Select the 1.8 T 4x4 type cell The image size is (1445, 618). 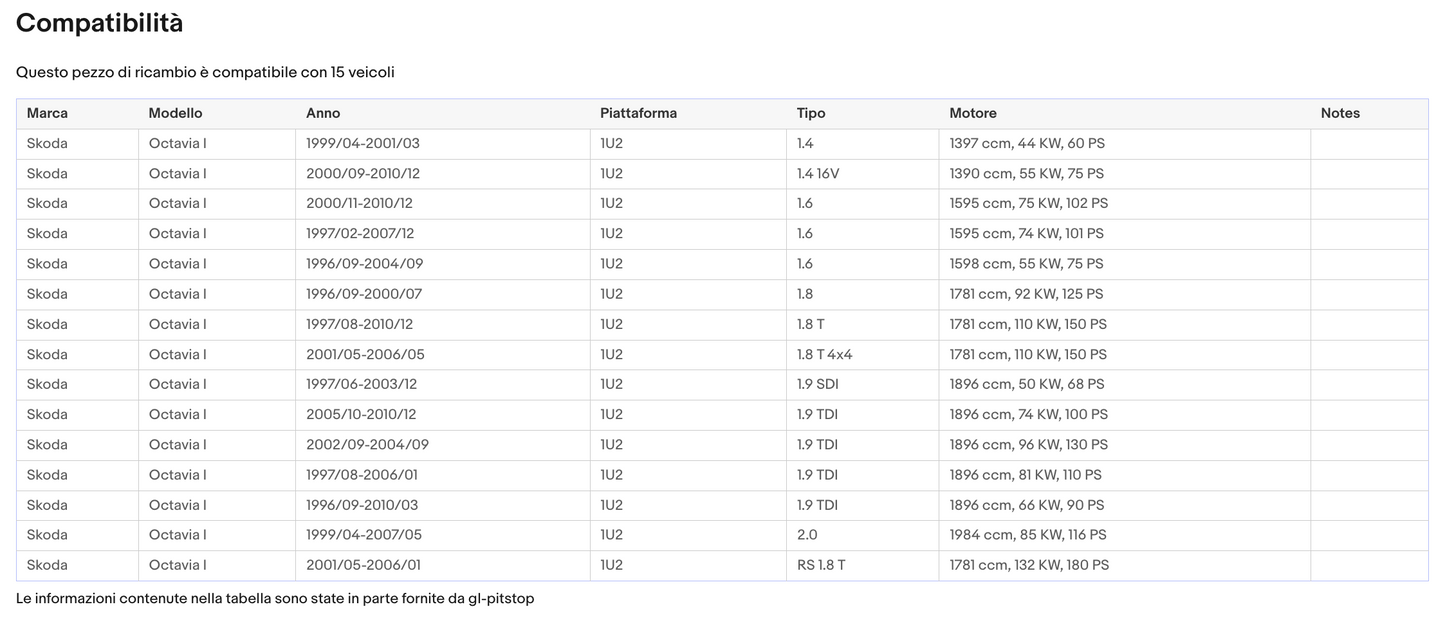click(824, 354)
